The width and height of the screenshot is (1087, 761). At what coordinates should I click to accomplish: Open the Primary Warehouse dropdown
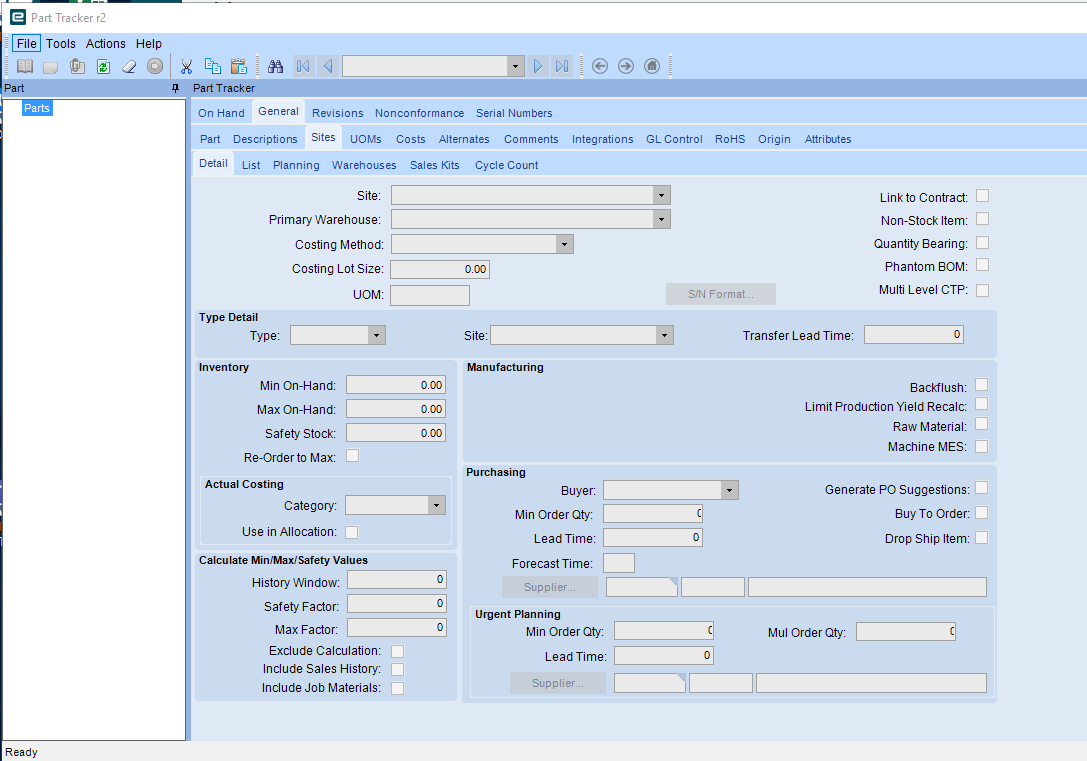(661, 220)
